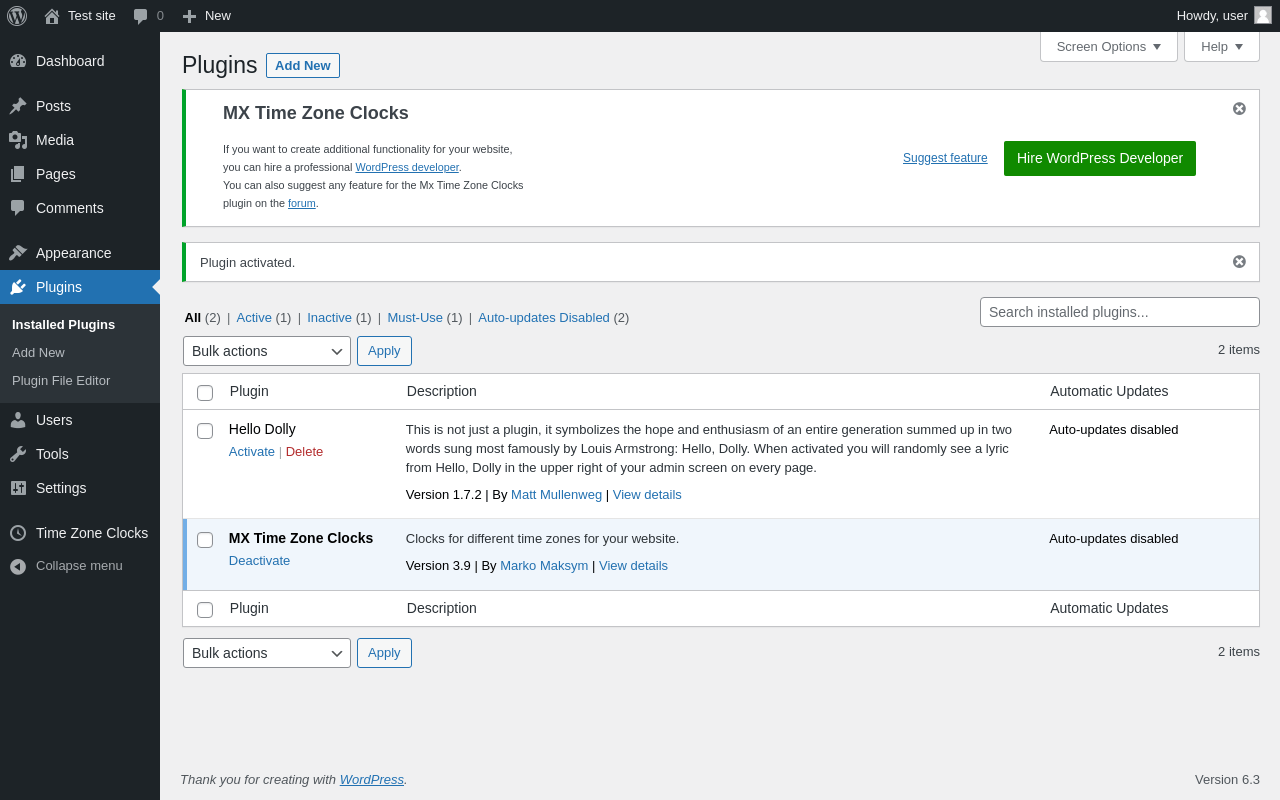Click Add New button beside Plugins heading
The image size is (1280, 800).
tap(303, 66)
